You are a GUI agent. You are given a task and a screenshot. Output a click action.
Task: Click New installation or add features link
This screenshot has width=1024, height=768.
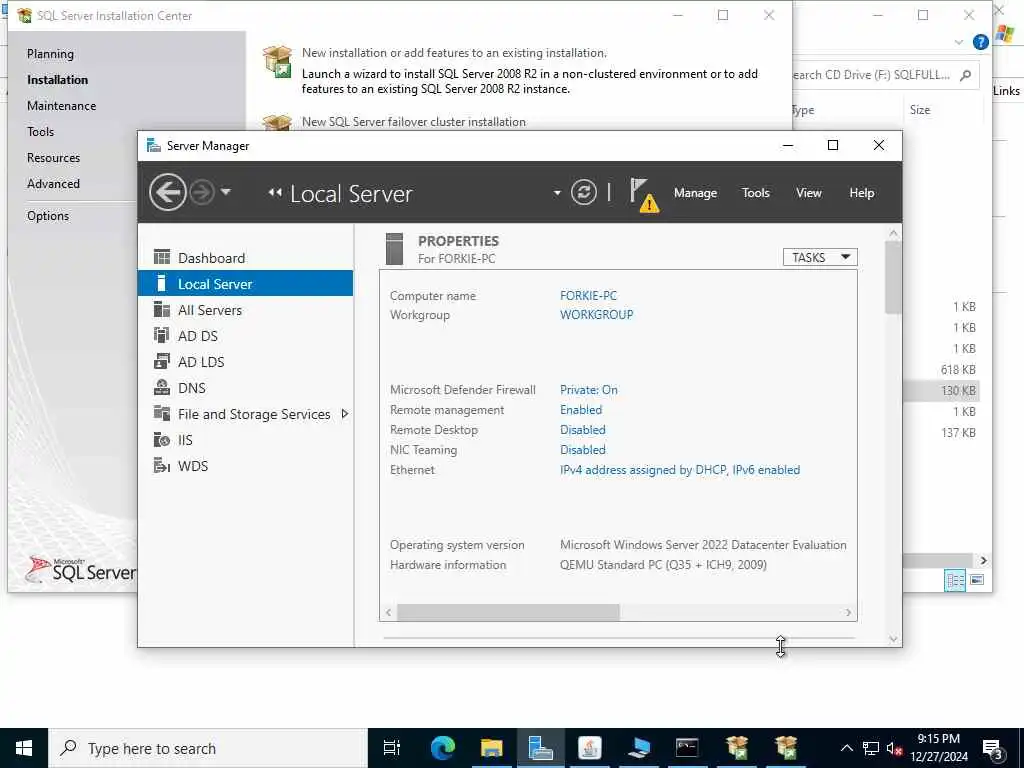coord(454,53)
